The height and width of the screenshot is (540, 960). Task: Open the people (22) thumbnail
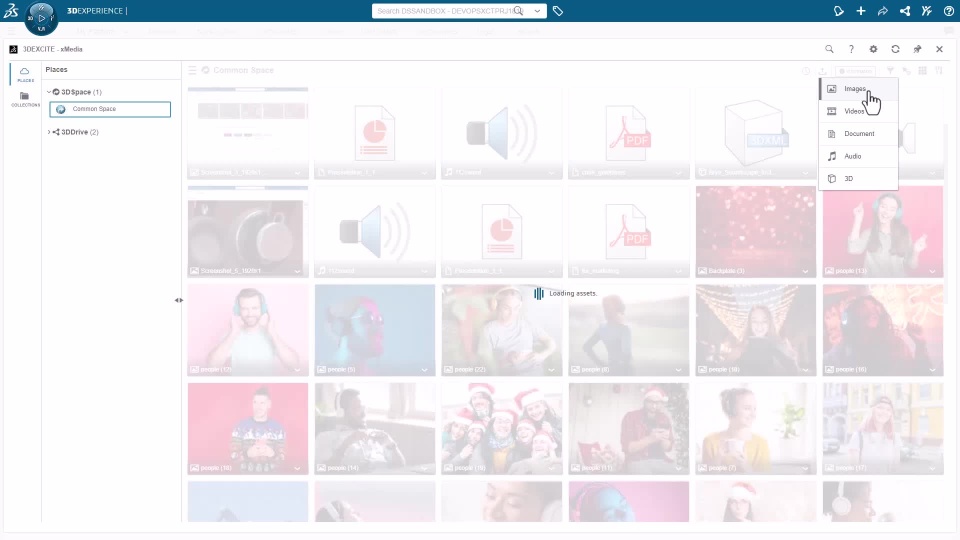click(x=501, y=330)
